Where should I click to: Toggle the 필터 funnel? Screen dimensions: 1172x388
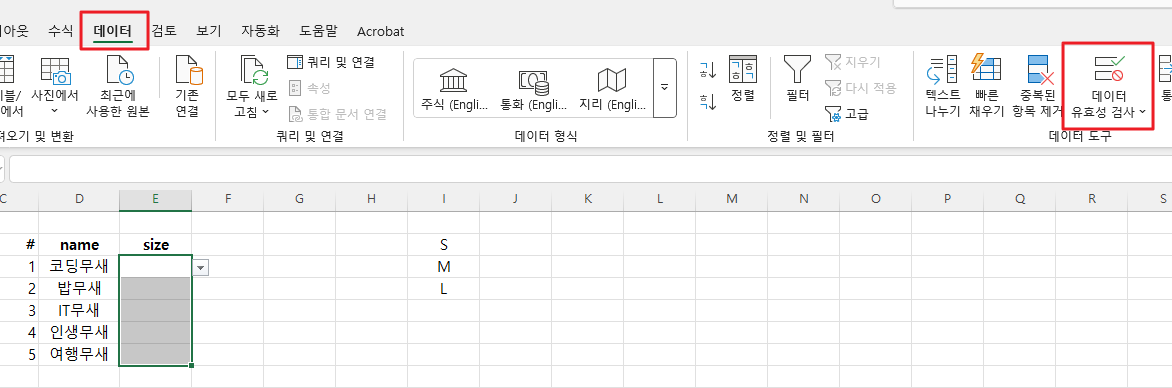[x=798, y=78]
